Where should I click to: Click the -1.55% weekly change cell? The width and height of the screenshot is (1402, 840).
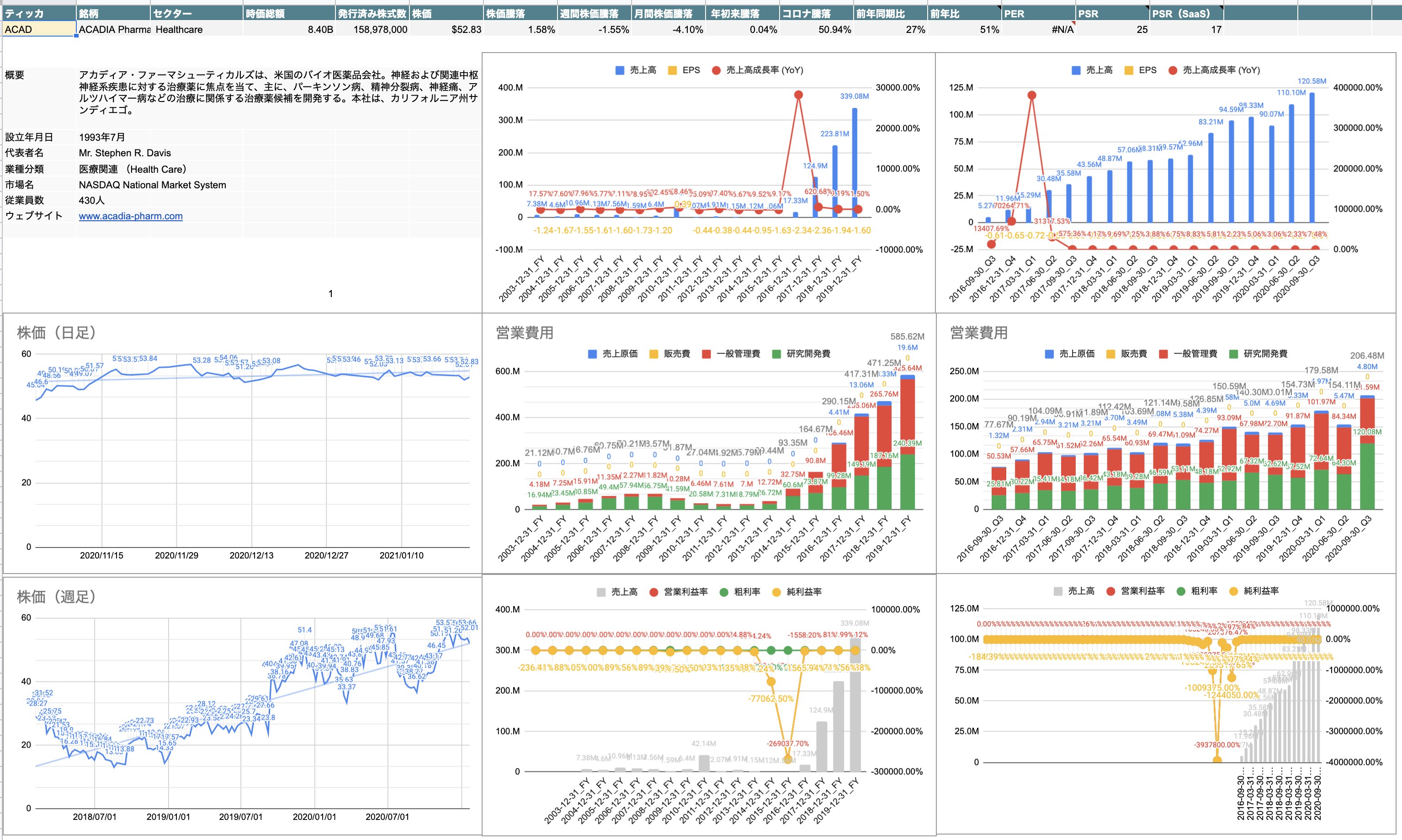pyautogui.click(x=595, y=29)
